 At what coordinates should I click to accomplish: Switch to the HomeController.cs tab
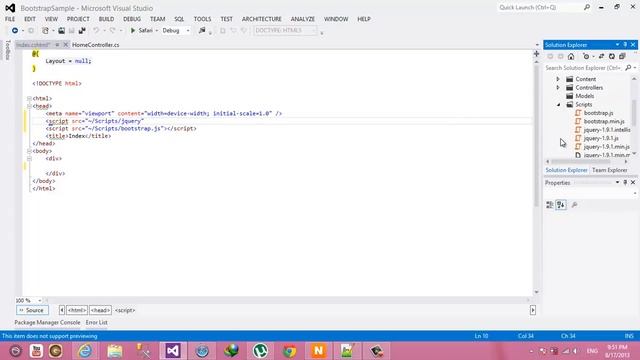[x=96, y=45]
